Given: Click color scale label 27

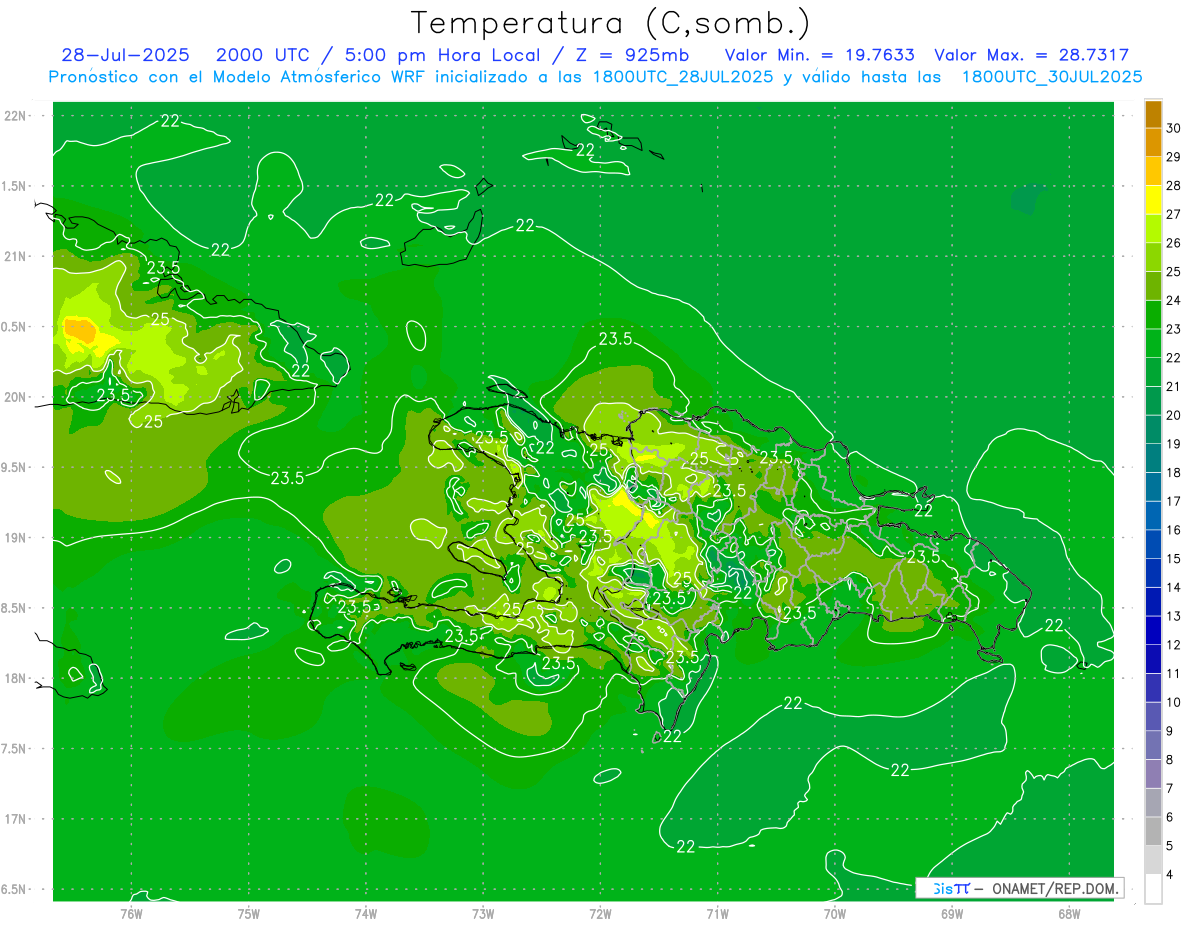Looking at the screenshot, I should pos(1174,214).
